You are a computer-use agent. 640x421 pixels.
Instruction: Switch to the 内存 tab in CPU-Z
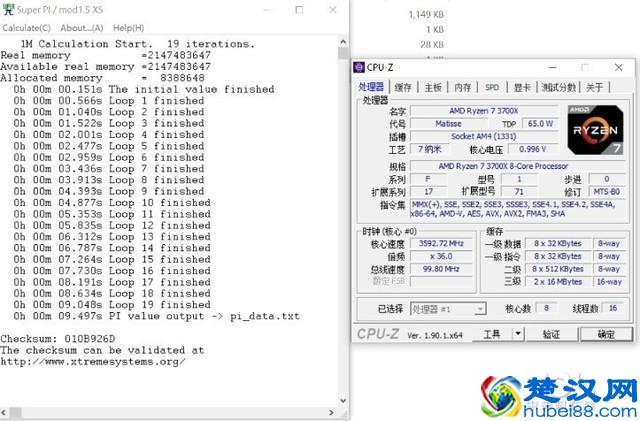pos(462,87)
